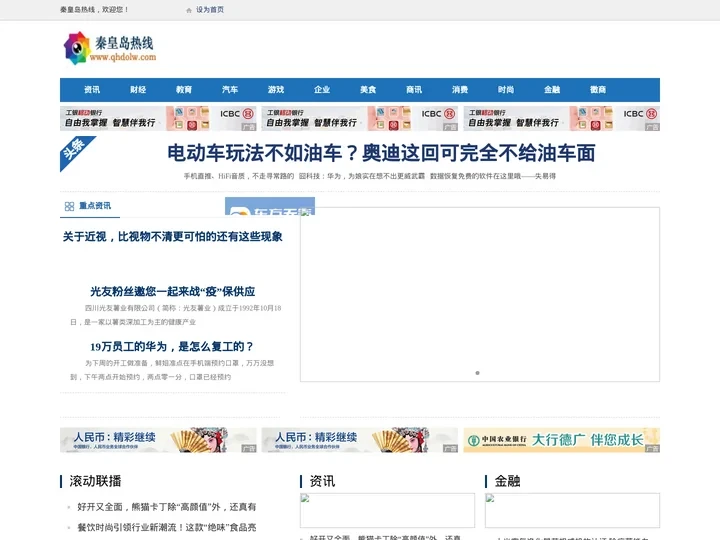720x540 pixels.
Task: Open 关于近视,比视物不清更可怕 article
Action: pyautogui.click(x=173, y=236)
